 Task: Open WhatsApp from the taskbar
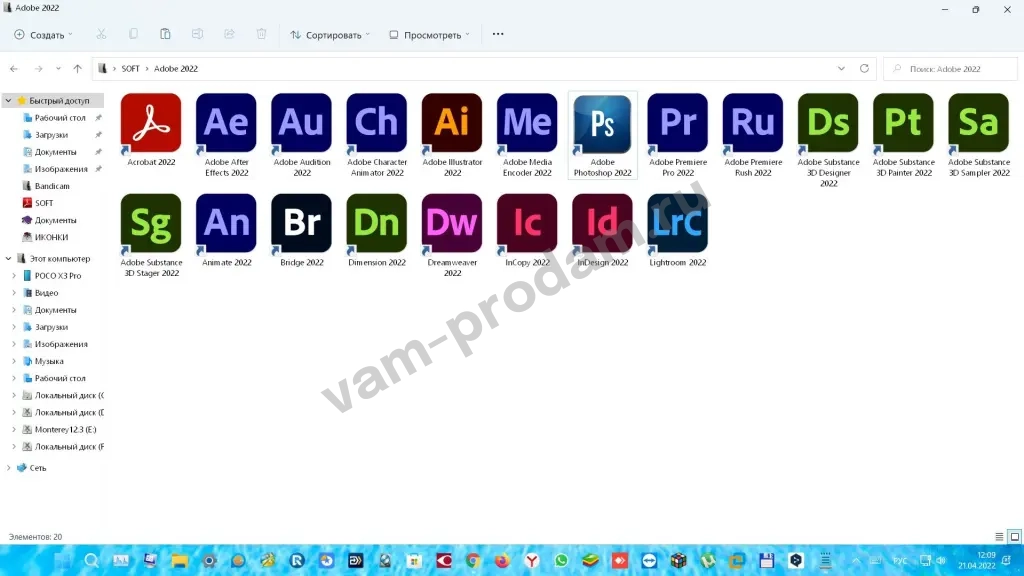point(561,560)
